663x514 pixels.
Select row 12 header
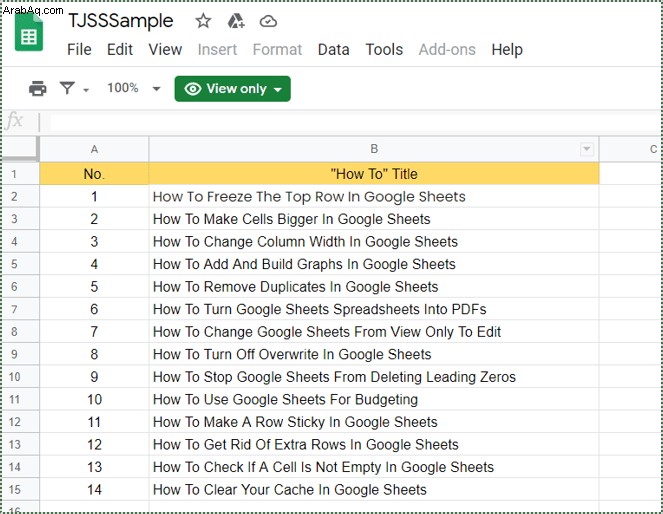point(20,421)
